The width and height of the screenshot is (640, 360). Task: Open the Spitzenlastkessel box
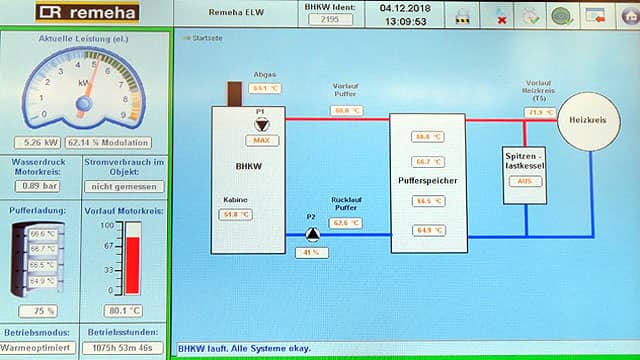click(x=524, y=176)
